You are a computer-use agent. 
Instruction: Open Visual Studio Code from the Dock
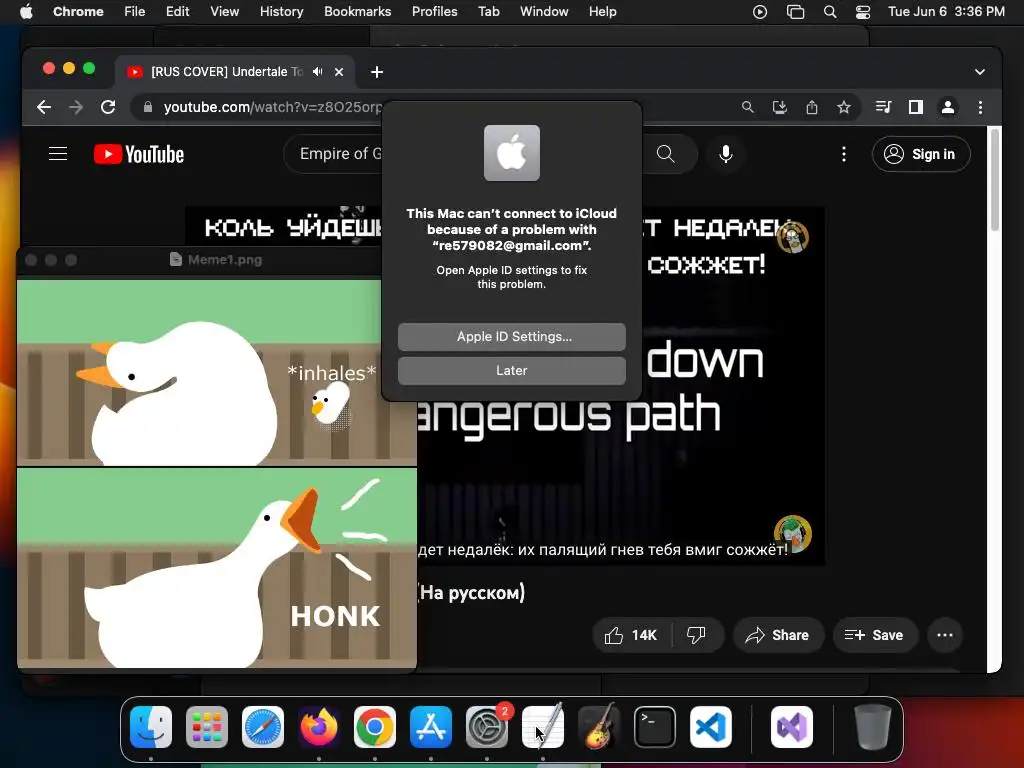711,727
